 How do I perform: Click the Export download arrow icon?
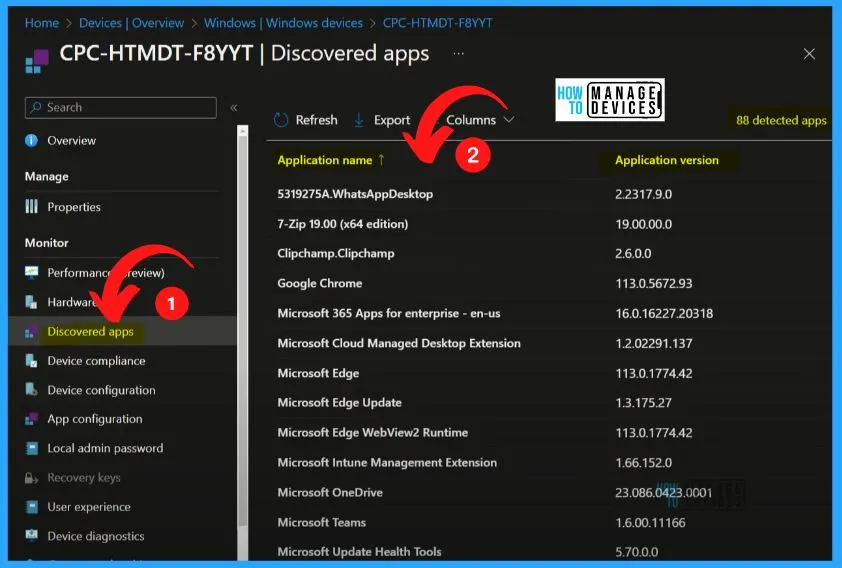[x=359, y=120]
